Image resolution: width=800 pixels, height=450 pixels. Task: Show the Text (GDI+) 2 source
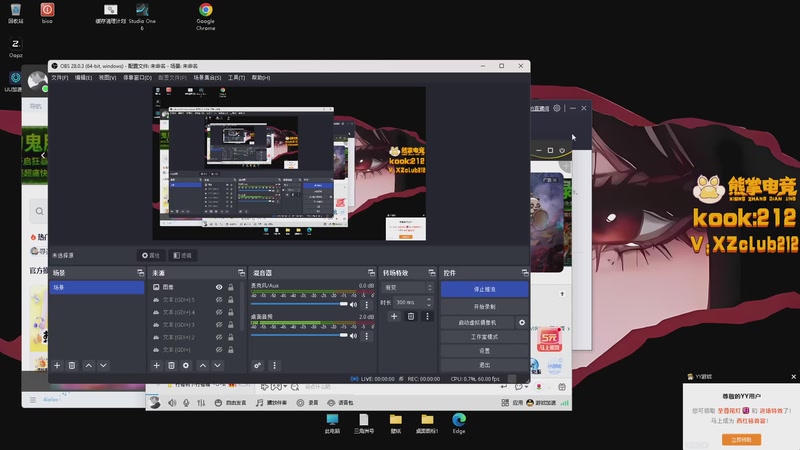[219, 337]
